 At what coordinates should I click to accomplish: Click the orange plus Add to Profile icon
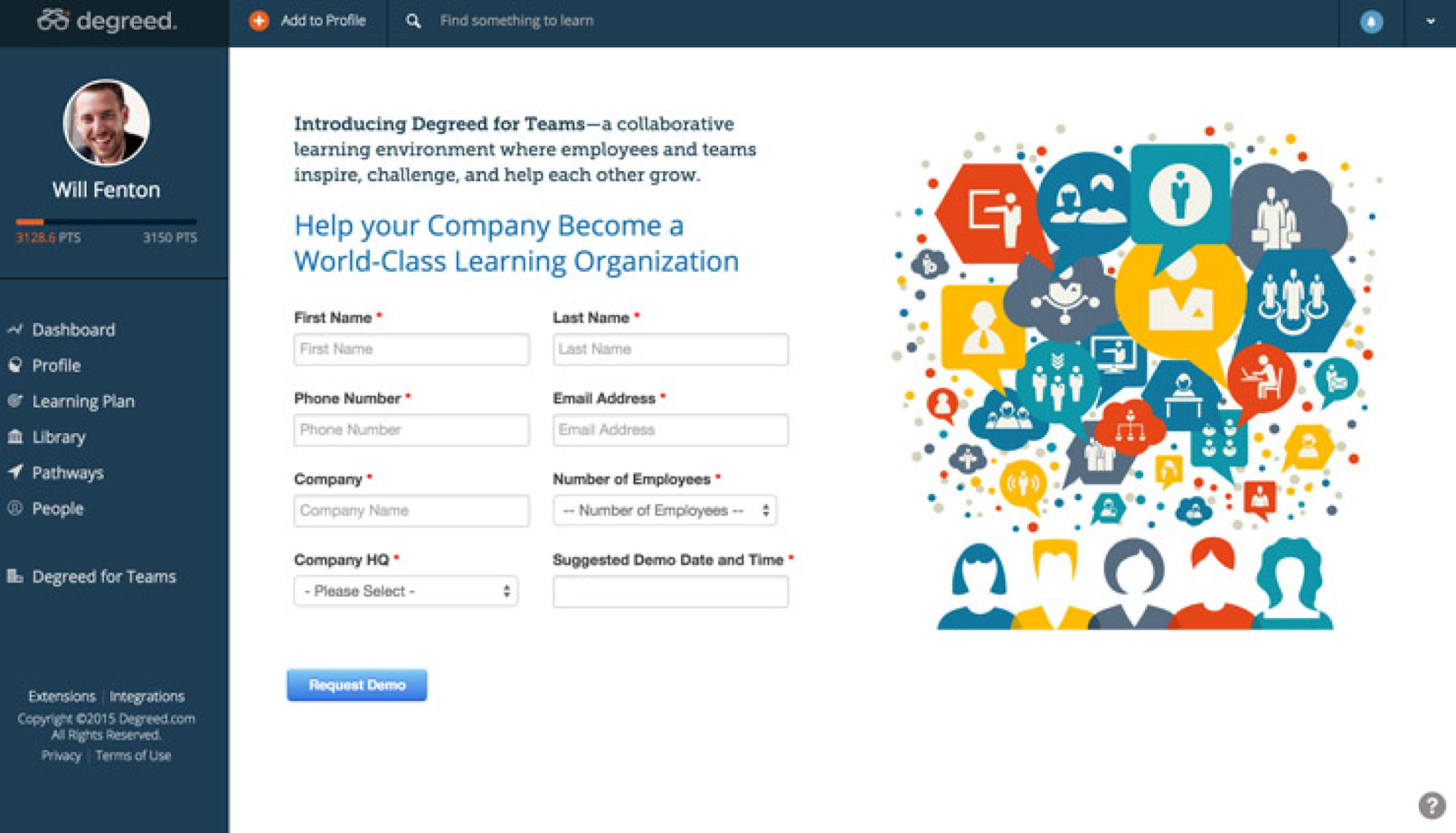pyautogui.click(x=259, y=20)
